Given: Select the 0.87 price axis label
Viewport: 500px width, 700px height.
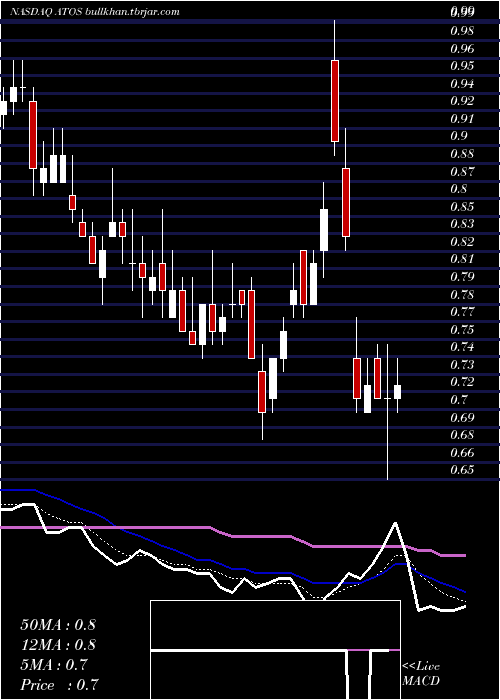Looking at the screenshot, I should 462,171.
